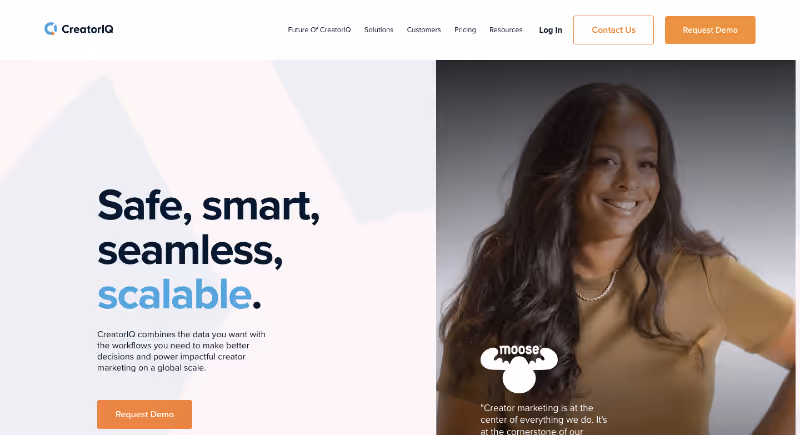Expand the Resources navigation dropdown

(x=506, y=30)
